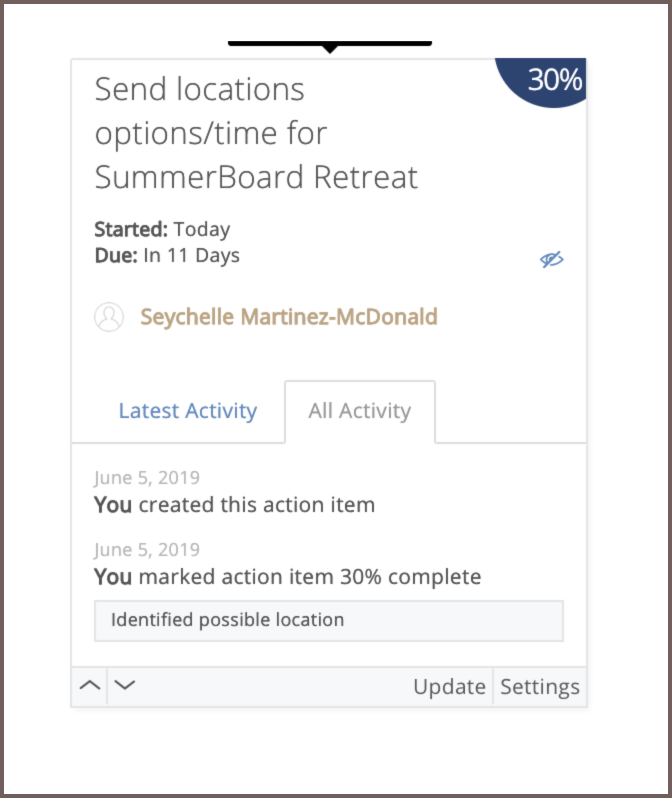
Task: Click the Update button
Action: point(450,687)
